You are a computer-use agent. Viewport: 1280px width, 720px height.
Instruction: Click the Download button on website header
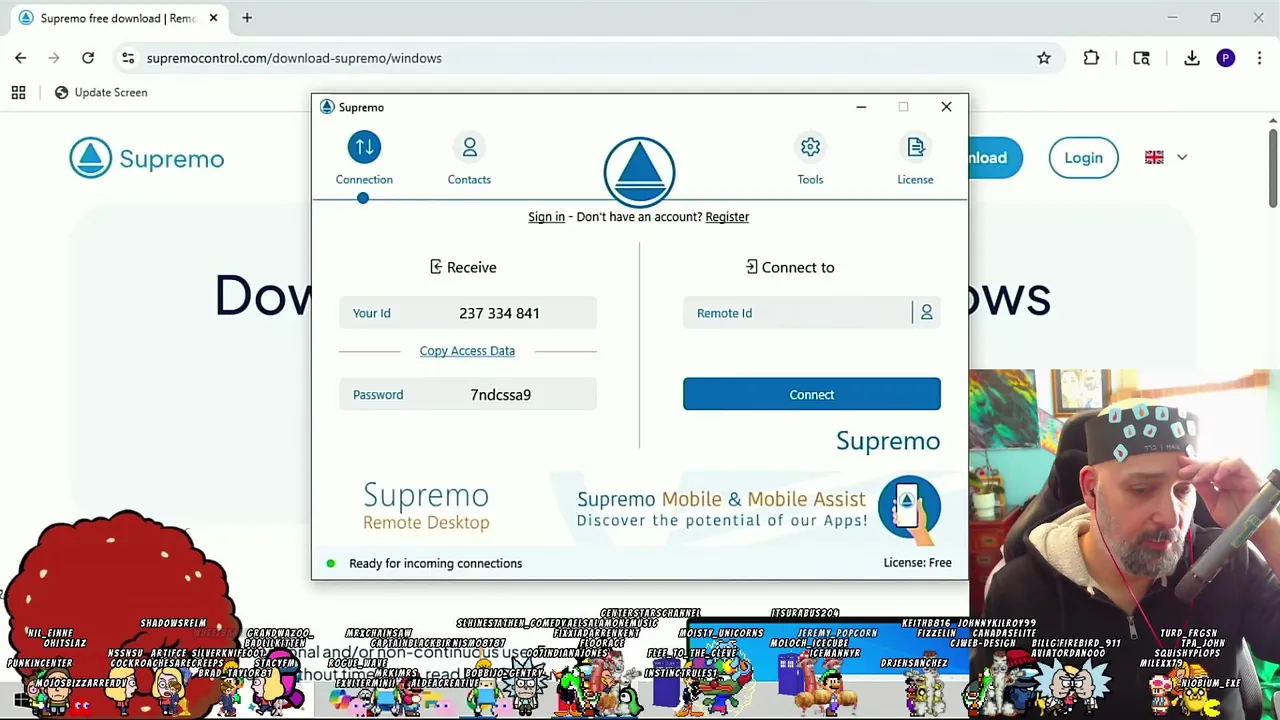pyautogui.click(x=995, y=158)
